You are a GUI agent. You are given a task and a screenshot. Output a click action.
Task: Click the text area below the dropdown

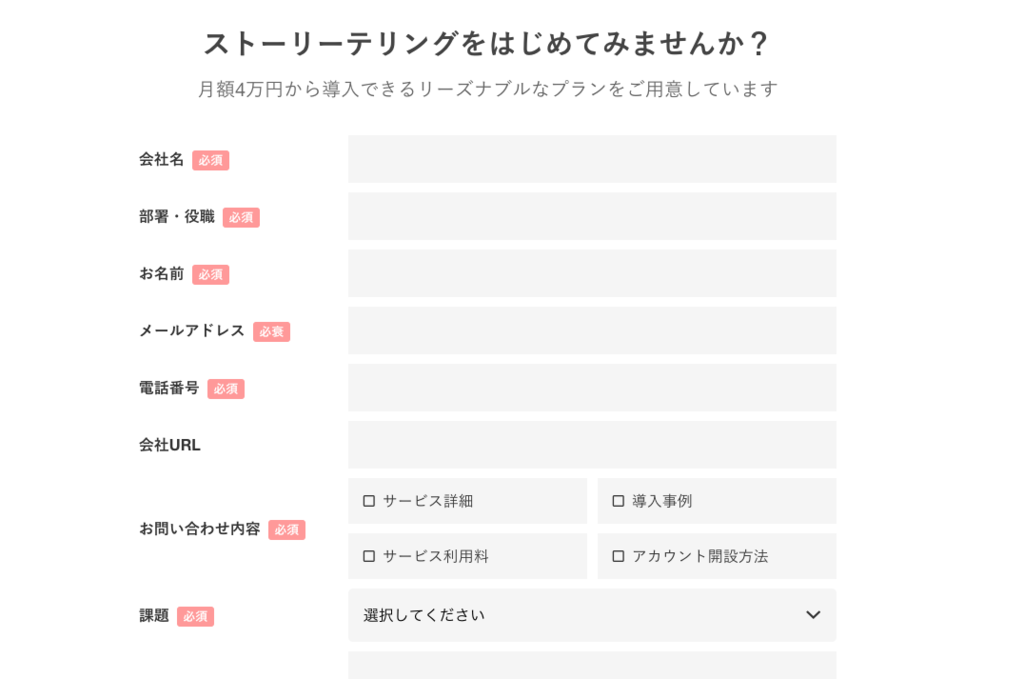[592, 666]
